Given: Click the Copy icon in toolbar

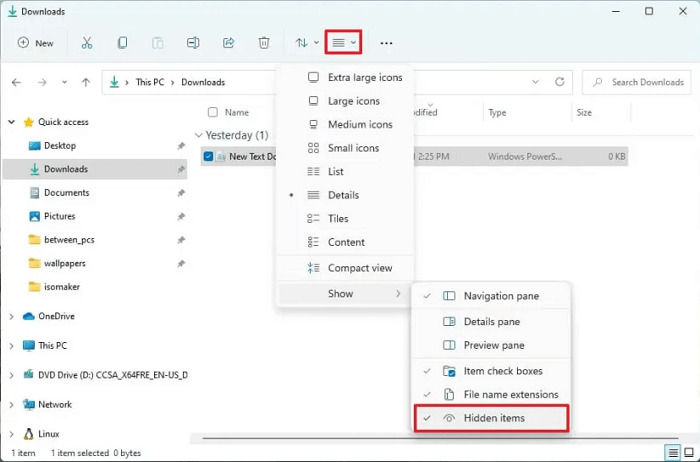Looking at the screenshot, I should tap(122, 43).
